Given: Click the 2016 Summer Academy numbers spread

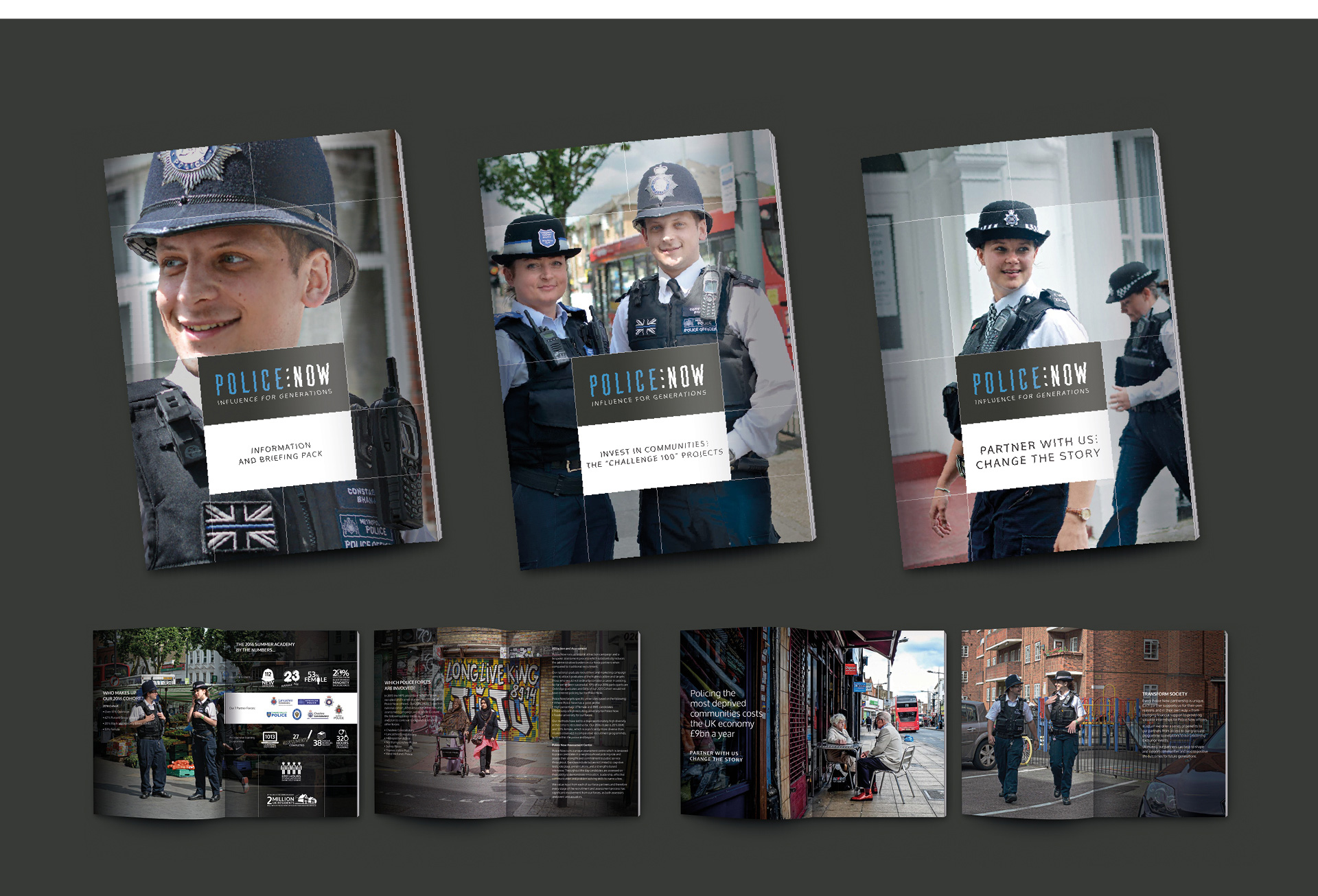Looking at the screenshot, I should pyautogui.click(x=226, y=724).
